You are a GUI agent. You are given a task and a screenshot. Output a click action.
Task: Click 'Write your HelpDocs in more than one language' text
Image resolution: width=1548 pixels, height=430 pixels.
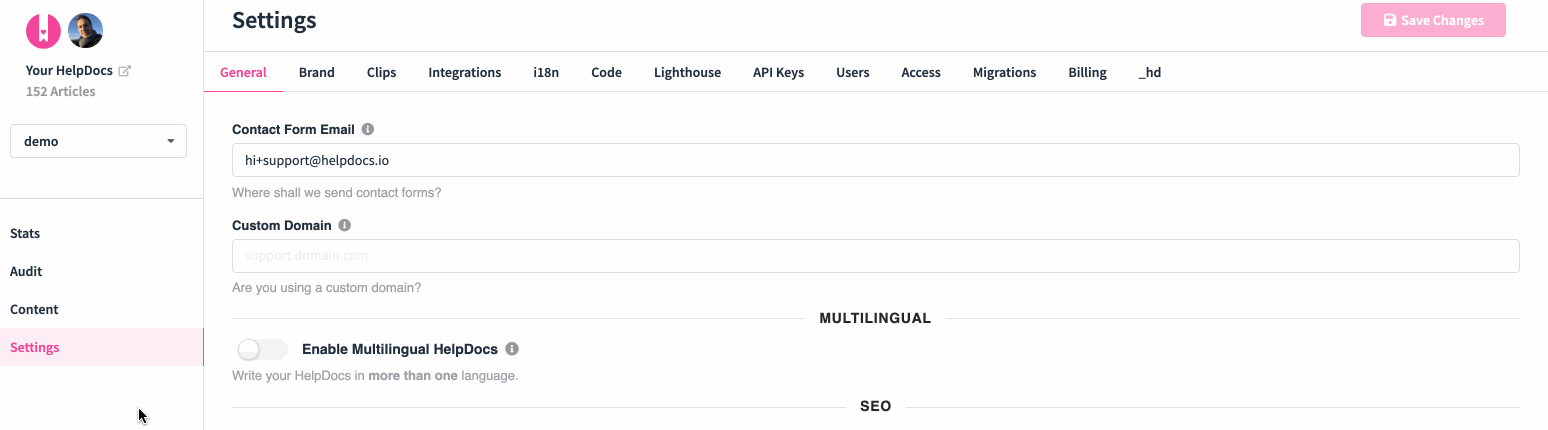pos(375,376)
